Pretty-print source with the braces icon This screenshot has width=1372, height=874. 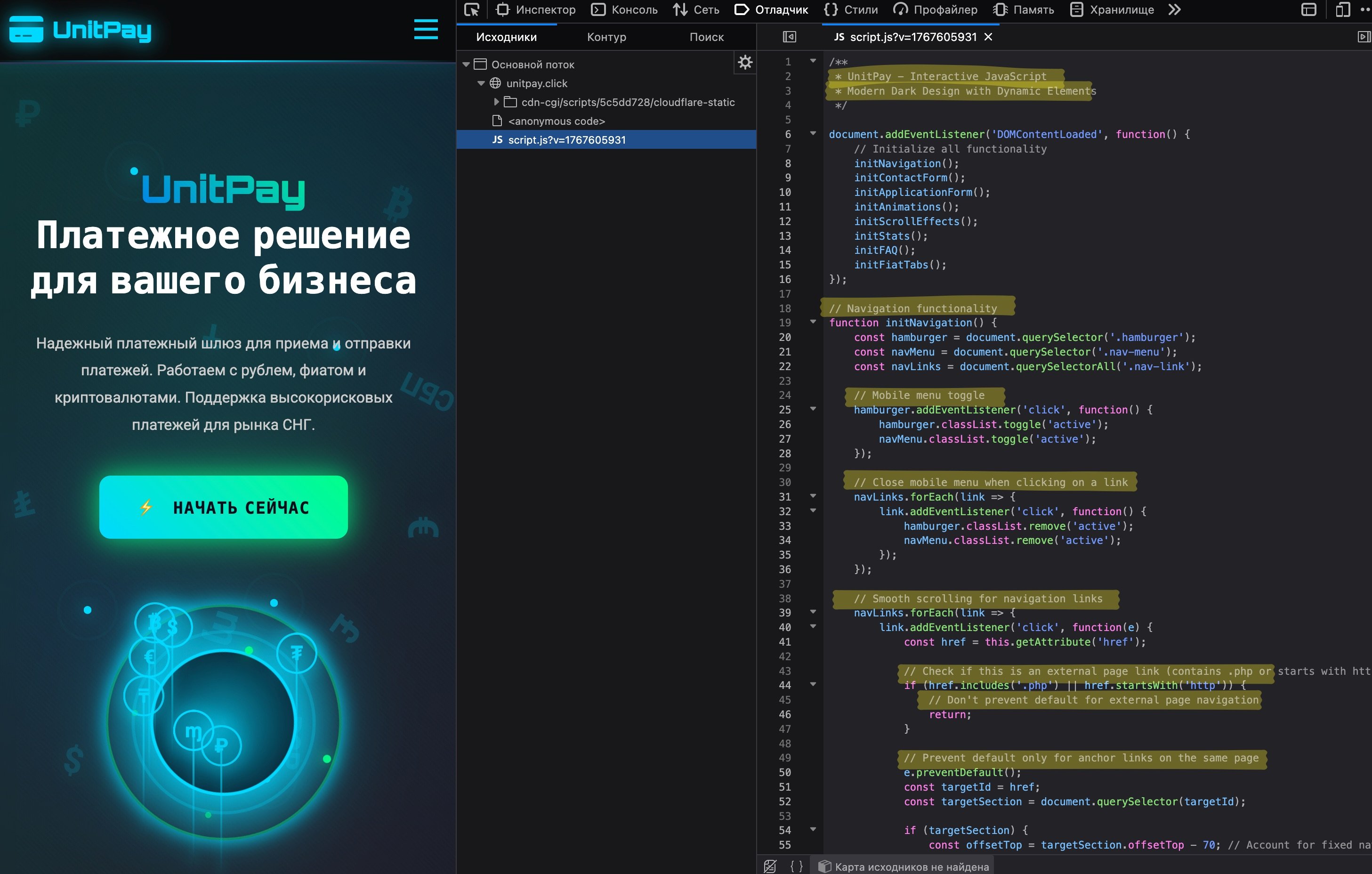pyautogui.click(x=797, y=866)
